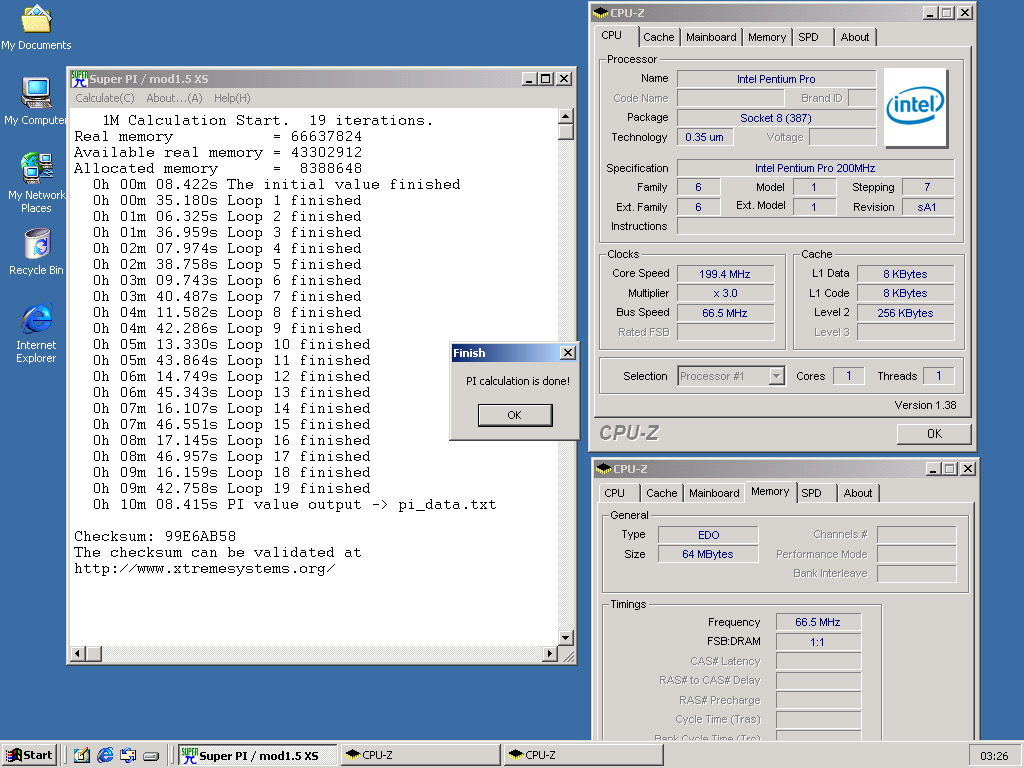Switch to Mainboard tab in lower CPU-Z window

[714, 493]
